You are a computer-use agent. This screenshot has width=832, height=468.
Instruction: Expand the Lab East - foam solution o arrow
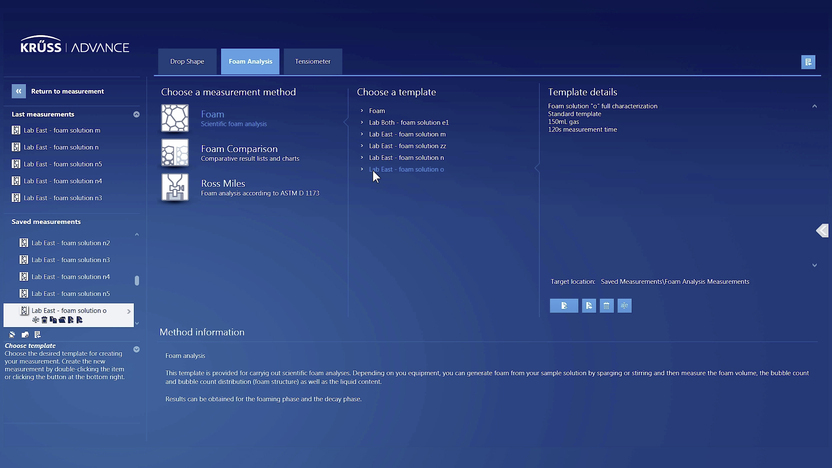[x=129, y=311]
